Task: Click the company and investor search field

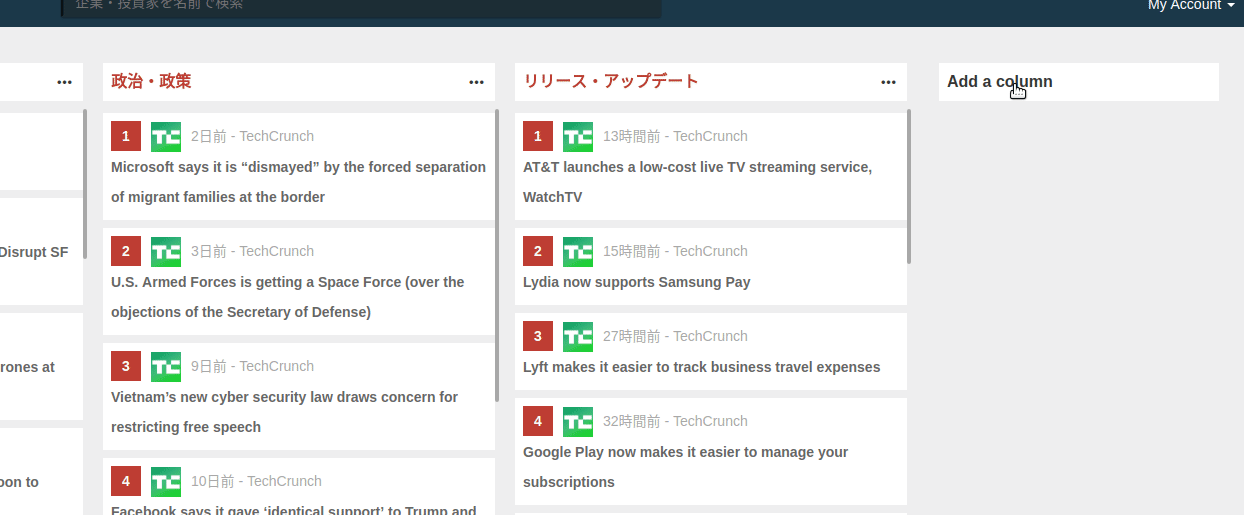Action: tap(361, 8)
